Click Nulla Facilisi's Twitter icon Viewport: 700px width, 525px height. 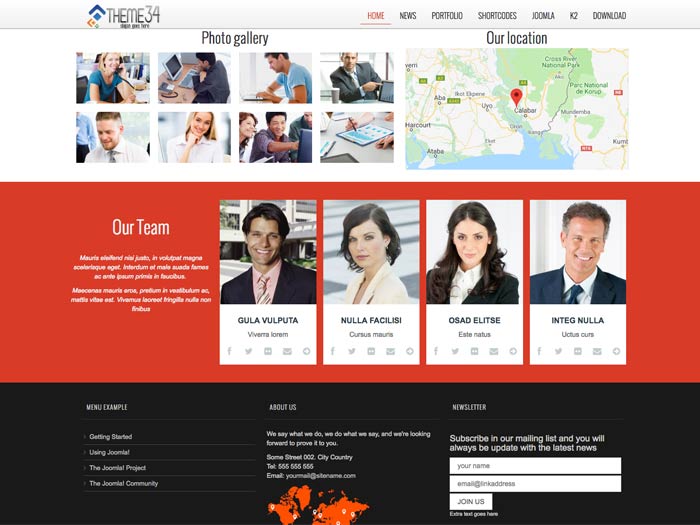[352, 351]
